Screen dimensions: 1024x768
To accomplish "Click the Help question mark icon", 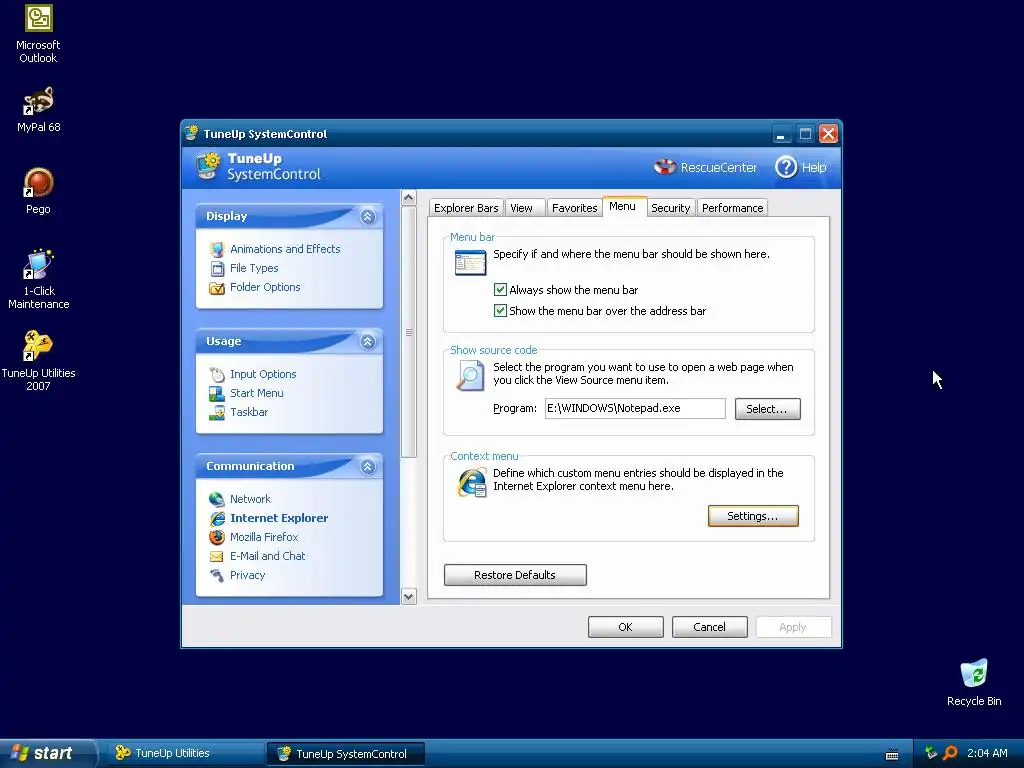I will pos(786,167).
